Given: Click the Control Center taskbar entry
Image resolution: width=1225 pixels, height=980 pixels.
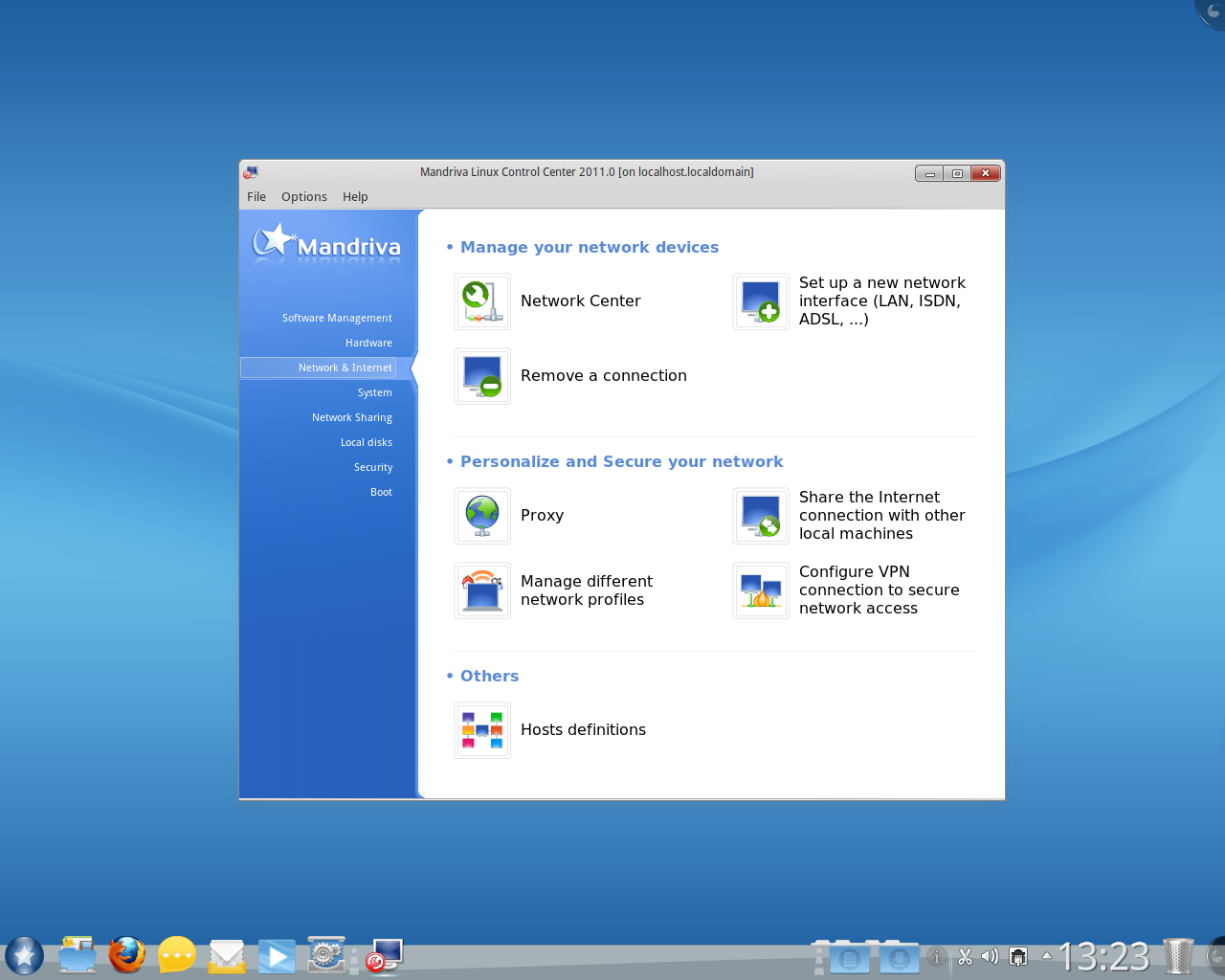Looking at the screenshot, I should pyautogui.click(x=385, y=955).
